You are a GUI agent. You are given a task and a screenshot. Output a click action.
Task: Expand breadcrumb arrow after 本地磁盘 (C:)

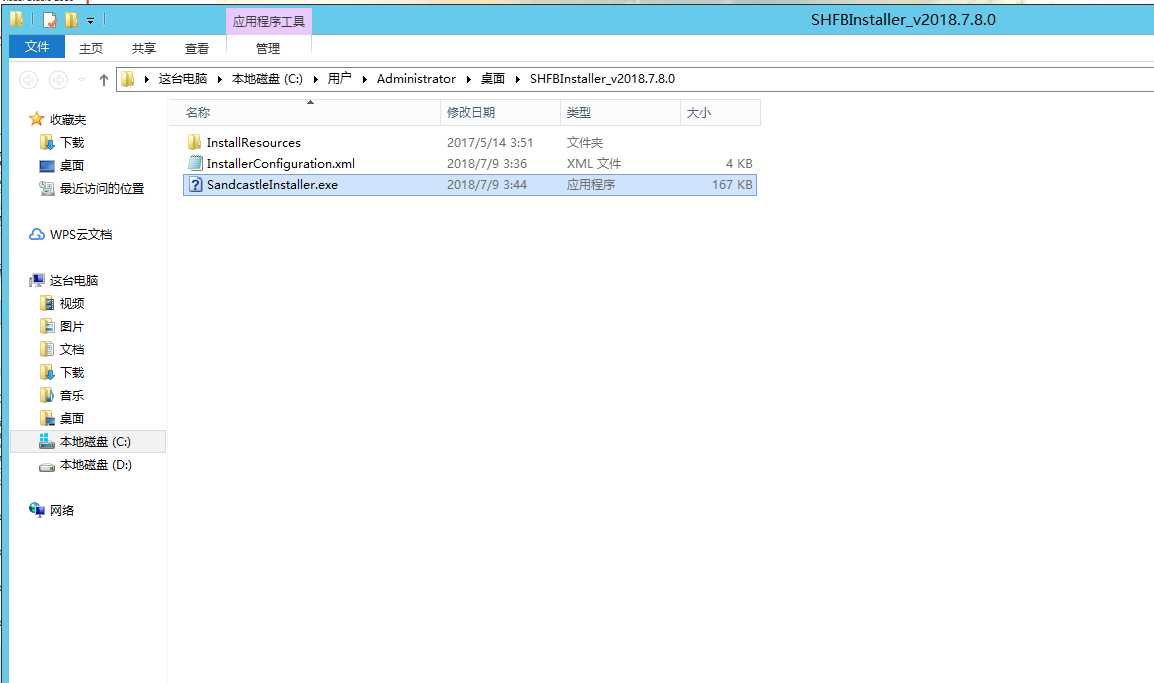[x=316, y=79]
